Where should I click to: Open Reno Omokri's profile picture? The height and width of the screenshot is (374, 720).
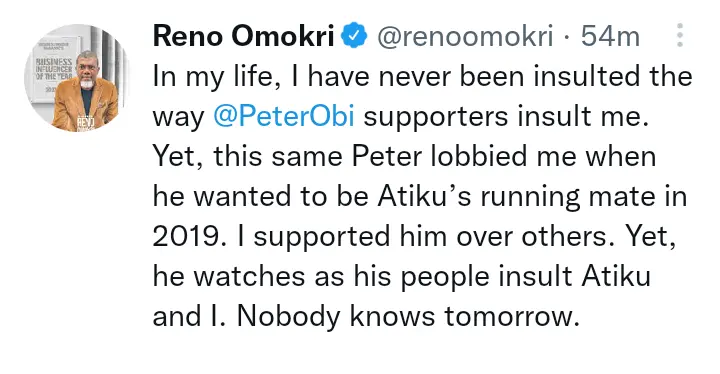pyautogui.click(x=77, y=78)
